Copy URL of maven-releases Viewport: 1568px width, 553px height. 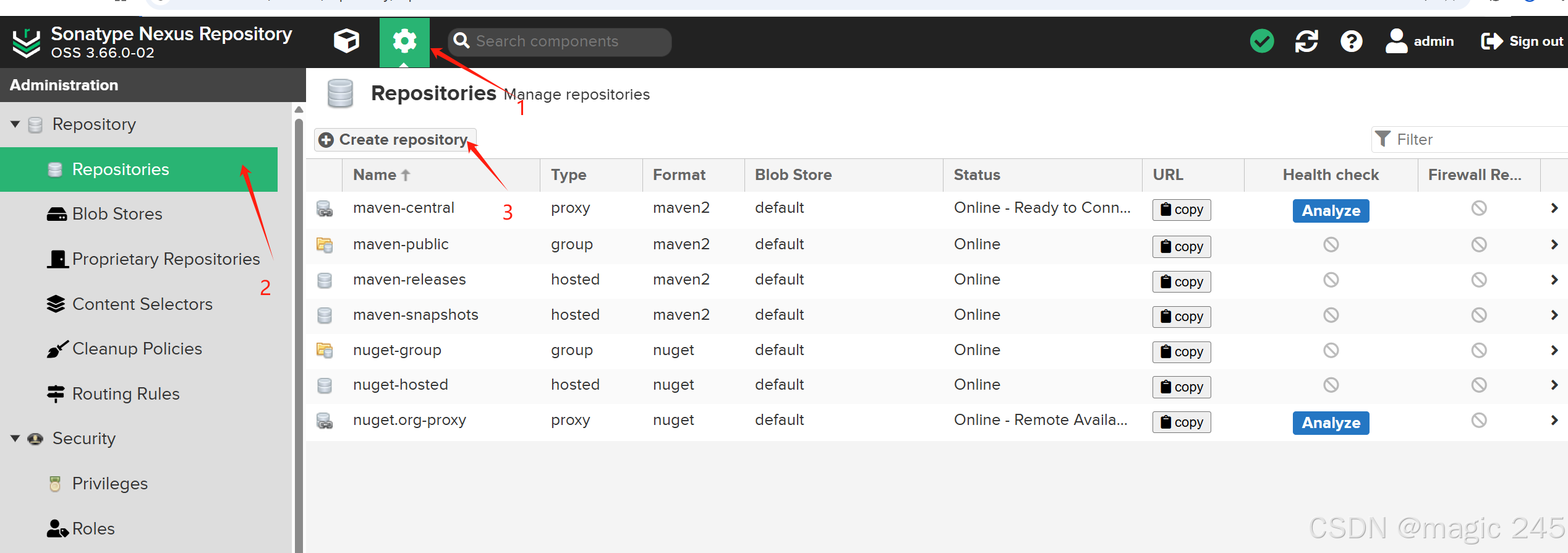click(1182, 282)
